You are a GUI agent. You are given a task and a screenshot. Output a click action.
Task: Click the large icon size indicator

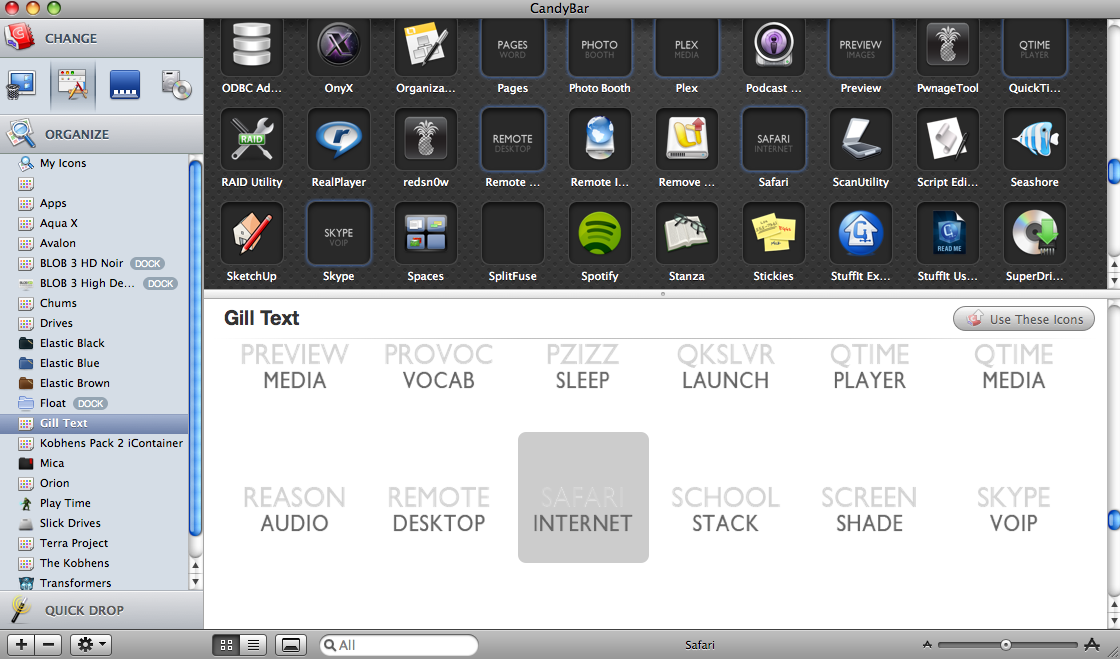click(1092, 645)
